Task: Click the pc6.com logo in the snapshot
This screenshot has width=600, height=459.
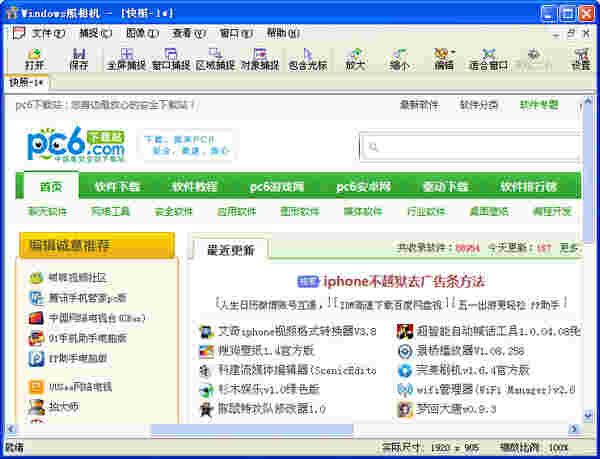Action: tap(76, 144)
